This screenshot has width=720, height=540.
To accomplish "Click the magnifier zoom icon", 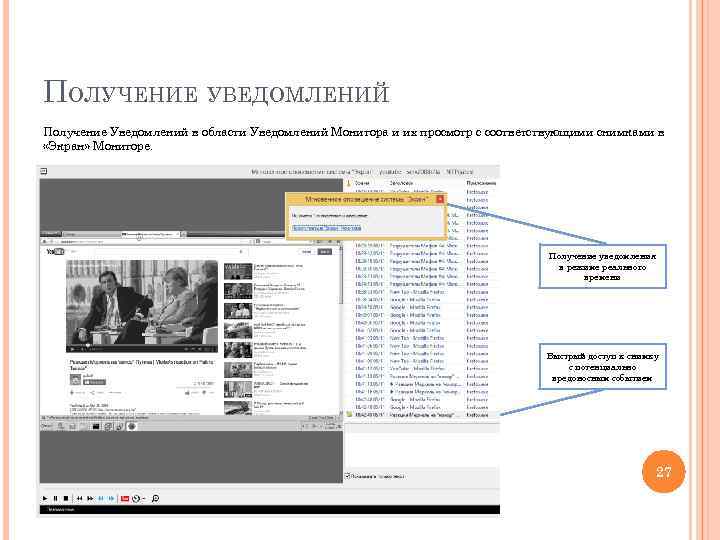I will [155, 498].
